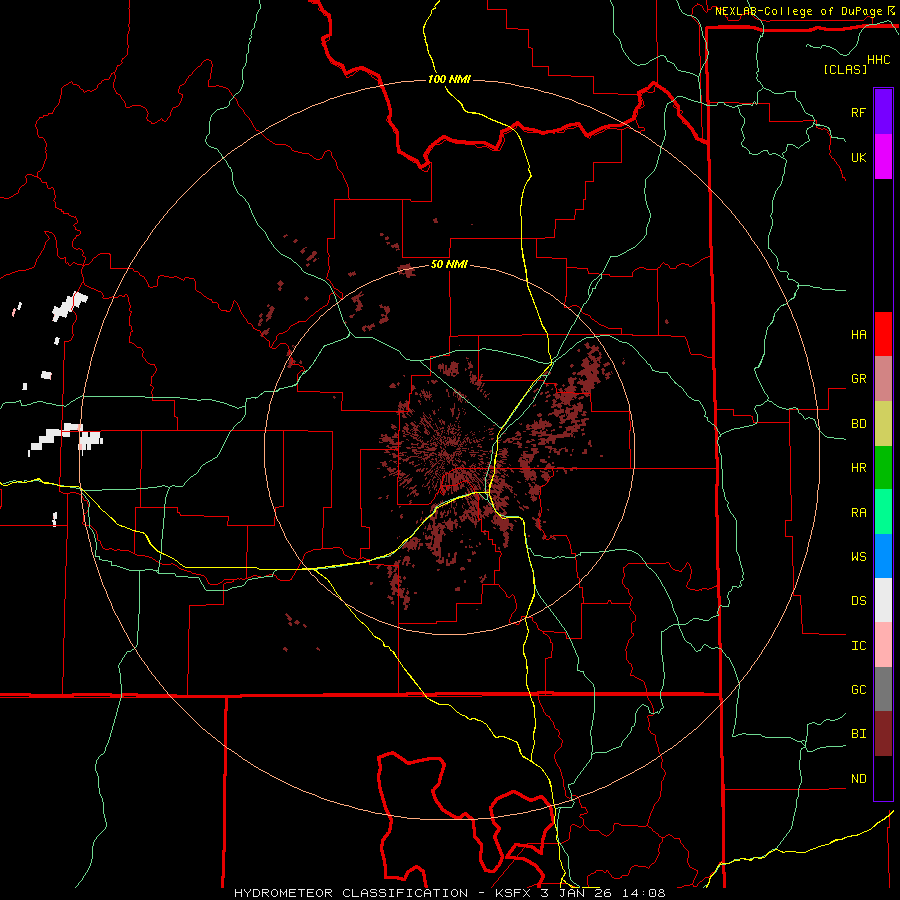
Task: Click the white DS legend color swatch
Action: click(883, 600)
